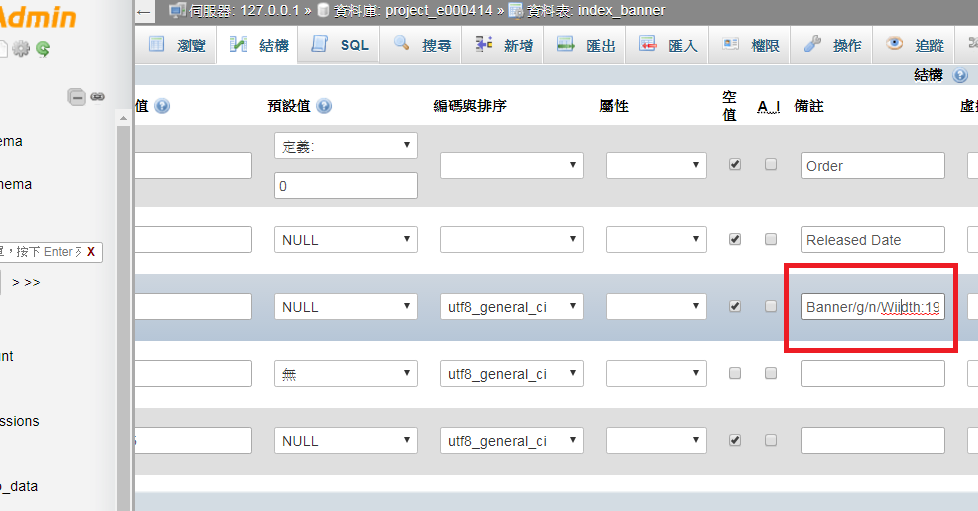The image size is (978, 511).
Task: Open attributes dropdown in Released Date row
Action: [656, 240]
